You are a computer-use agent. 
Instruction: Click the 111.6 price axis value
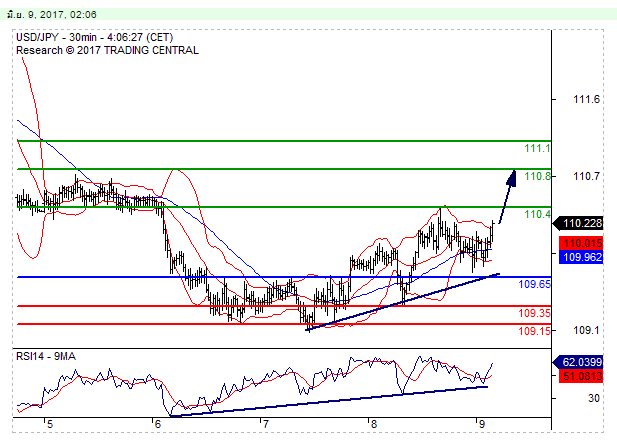pyautogui.click(x=587, y=99)
